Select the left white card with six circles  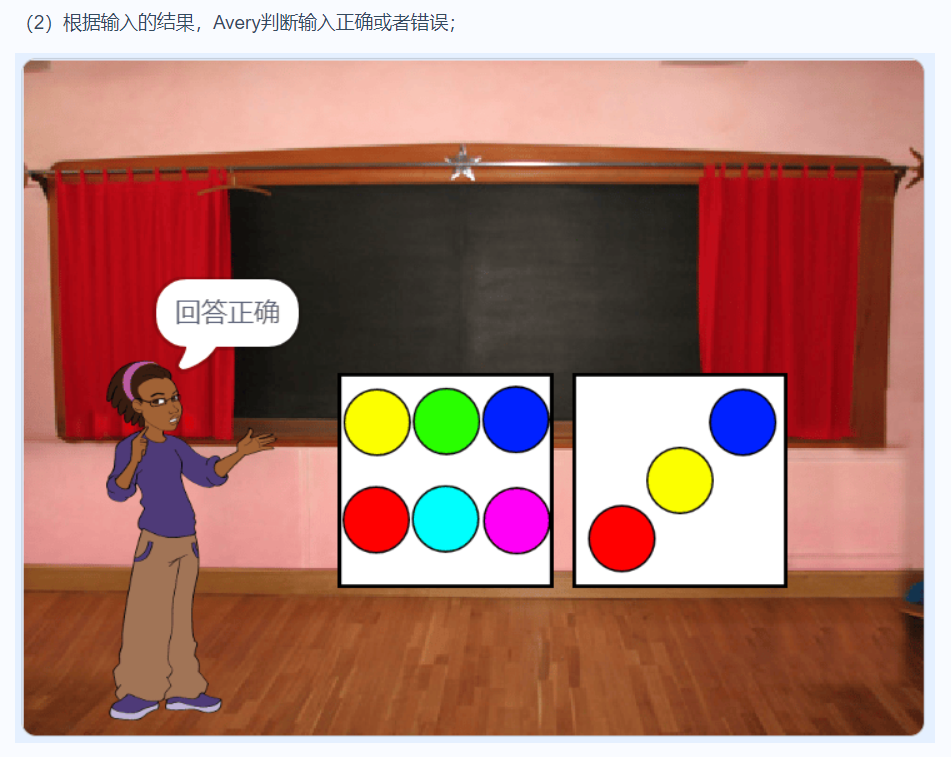[446, 480]
